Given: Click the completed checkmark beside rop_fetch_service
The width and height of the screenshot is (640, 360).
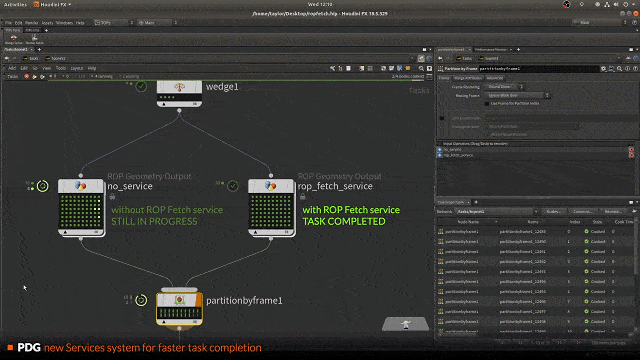Looking at the screenshot, I should (x=233, y=186).
